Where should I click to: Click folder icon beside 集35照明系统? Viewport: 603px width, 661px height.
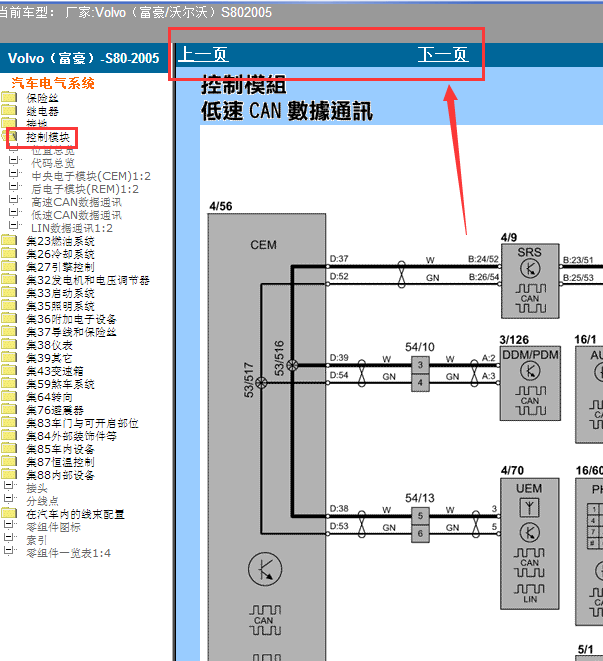9,306
